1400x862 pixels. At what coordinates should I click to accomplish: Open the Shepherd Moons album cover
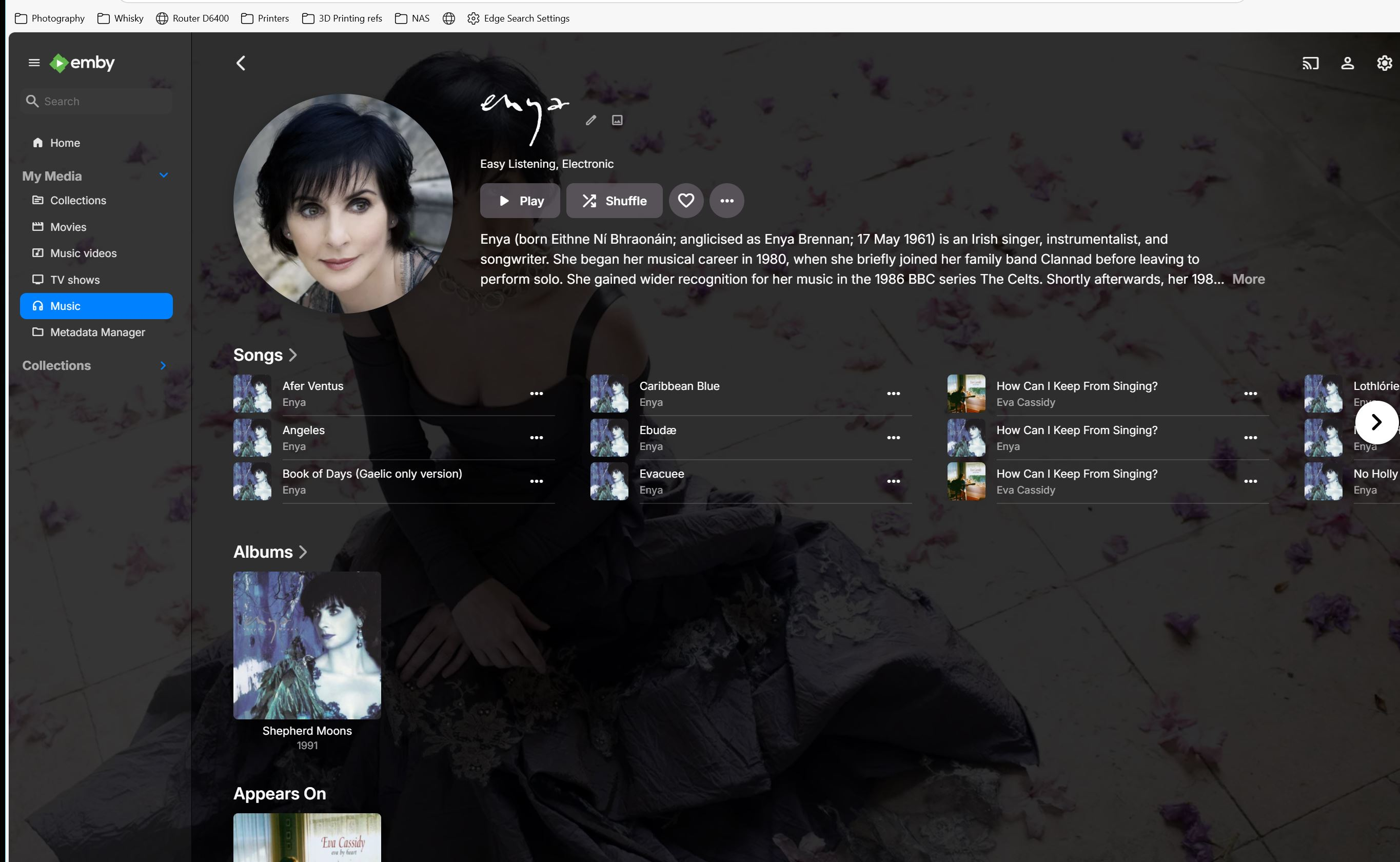click(x=307, y=645)
